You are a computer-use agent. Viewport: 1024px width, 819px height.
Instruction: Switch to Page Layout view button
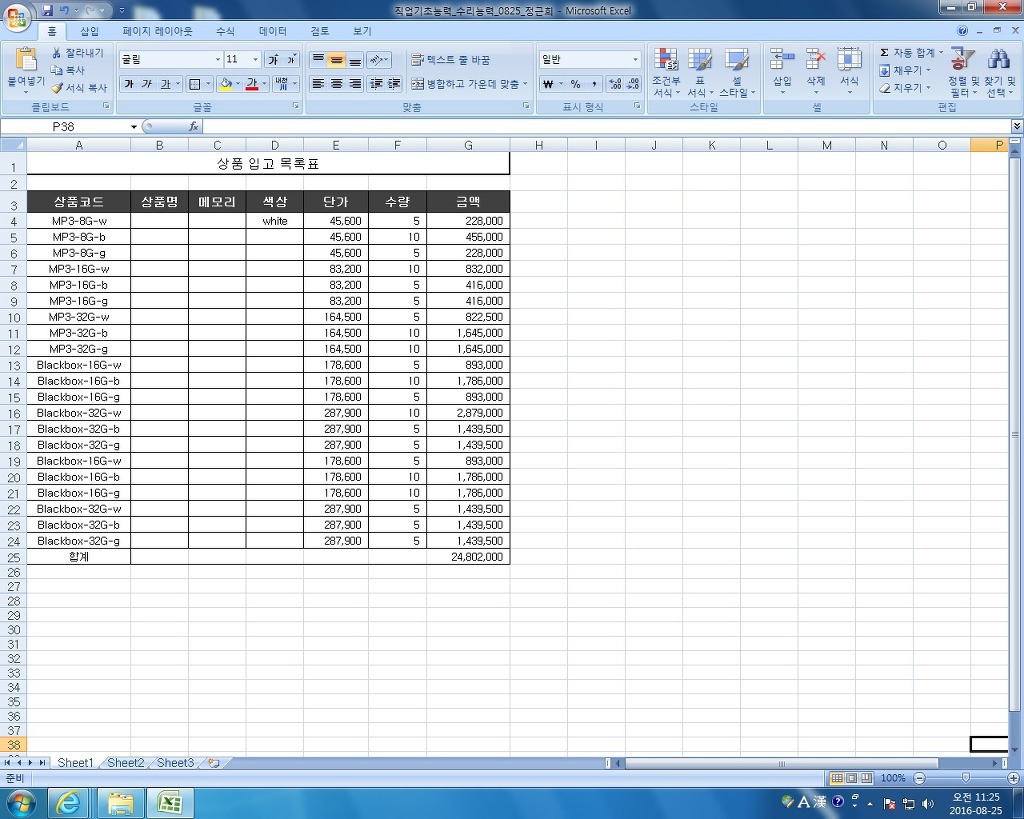[852, 778]
